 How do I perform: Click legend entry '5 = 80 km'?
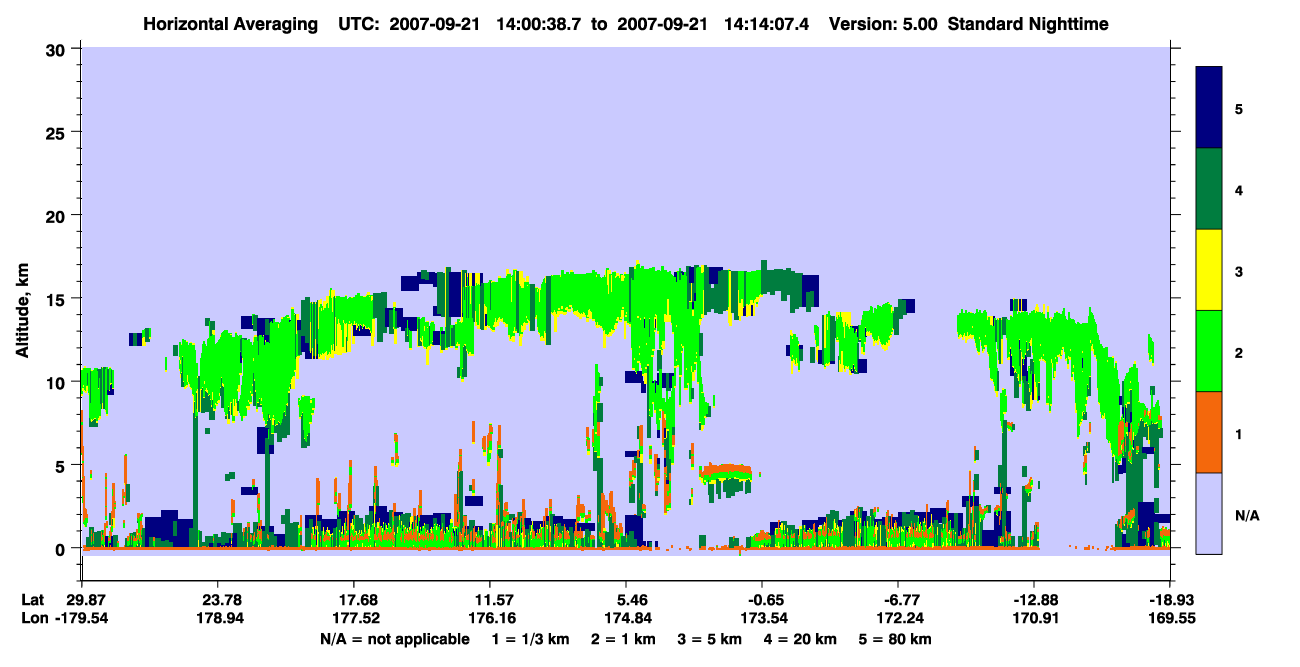click(894, 639)
